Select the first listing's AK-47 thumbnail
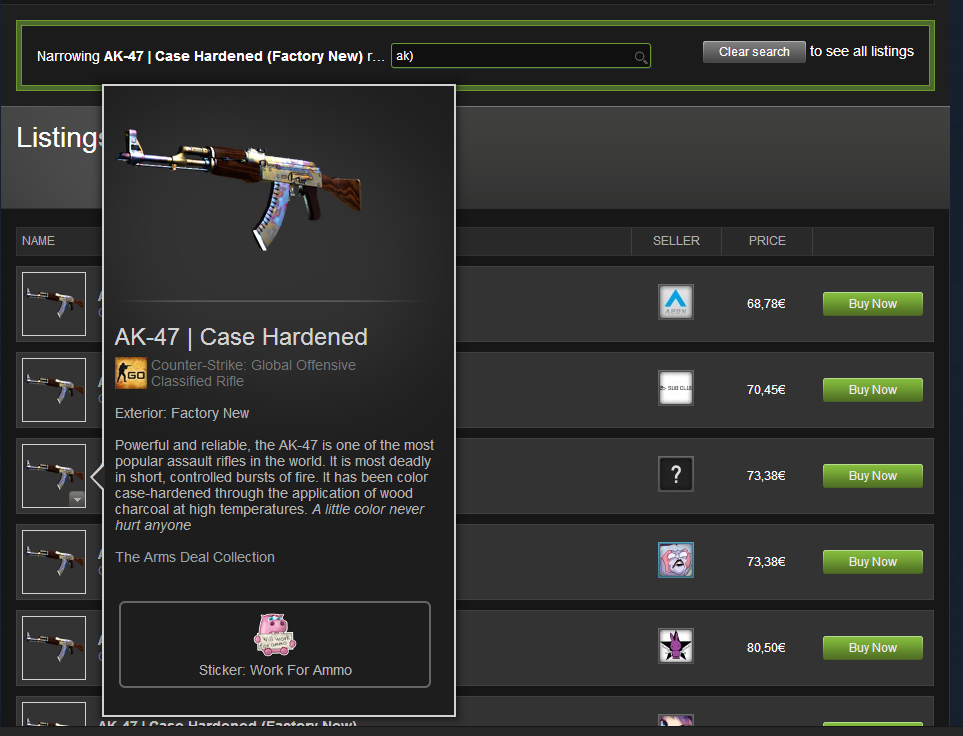This screenshot has width=963, height=736. pos(54,304)
